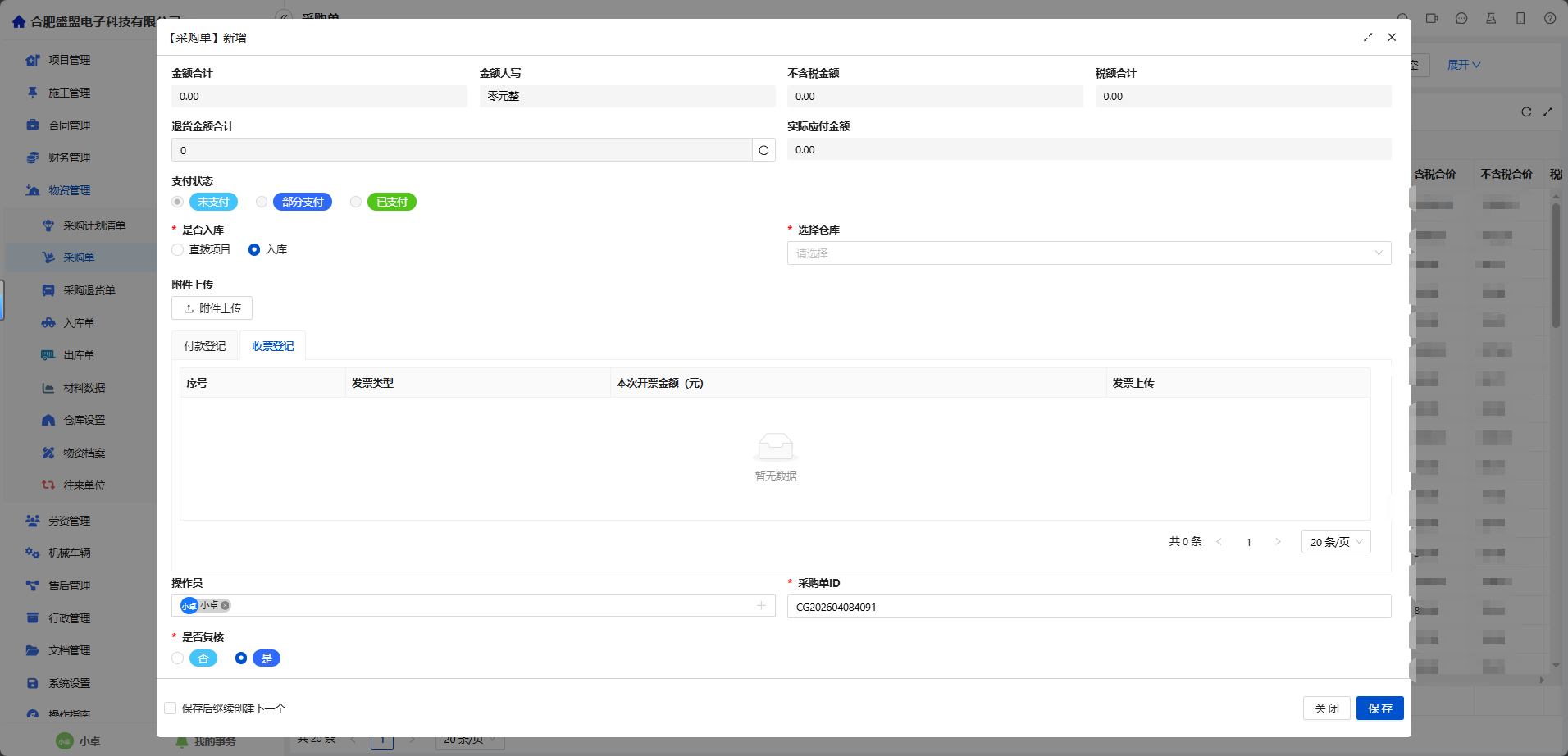Select 否 for 是否复核
This screenshot has height=756, width=1568.
pyautogui.click(x=178, y=658)
